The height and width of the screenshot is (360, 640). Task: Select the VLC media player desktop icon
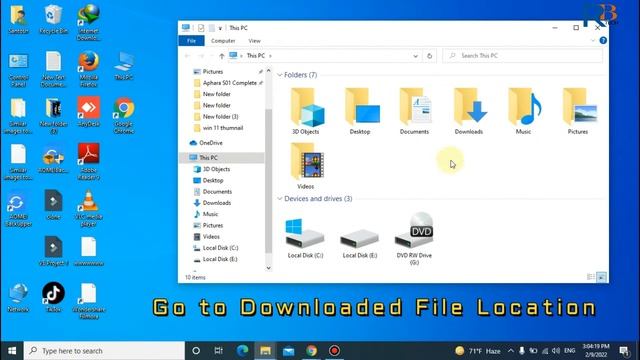(x=89, y=208)
